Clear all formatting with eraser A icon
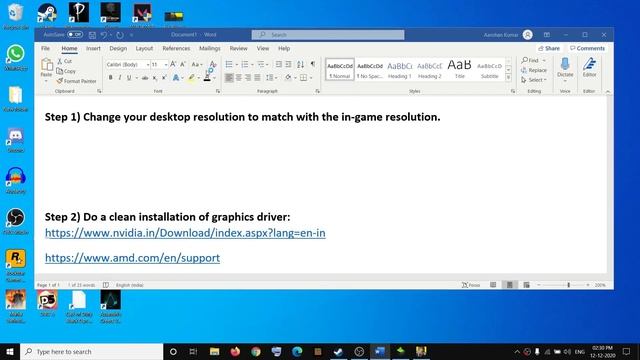640x360 pixels. pos(213,64)
